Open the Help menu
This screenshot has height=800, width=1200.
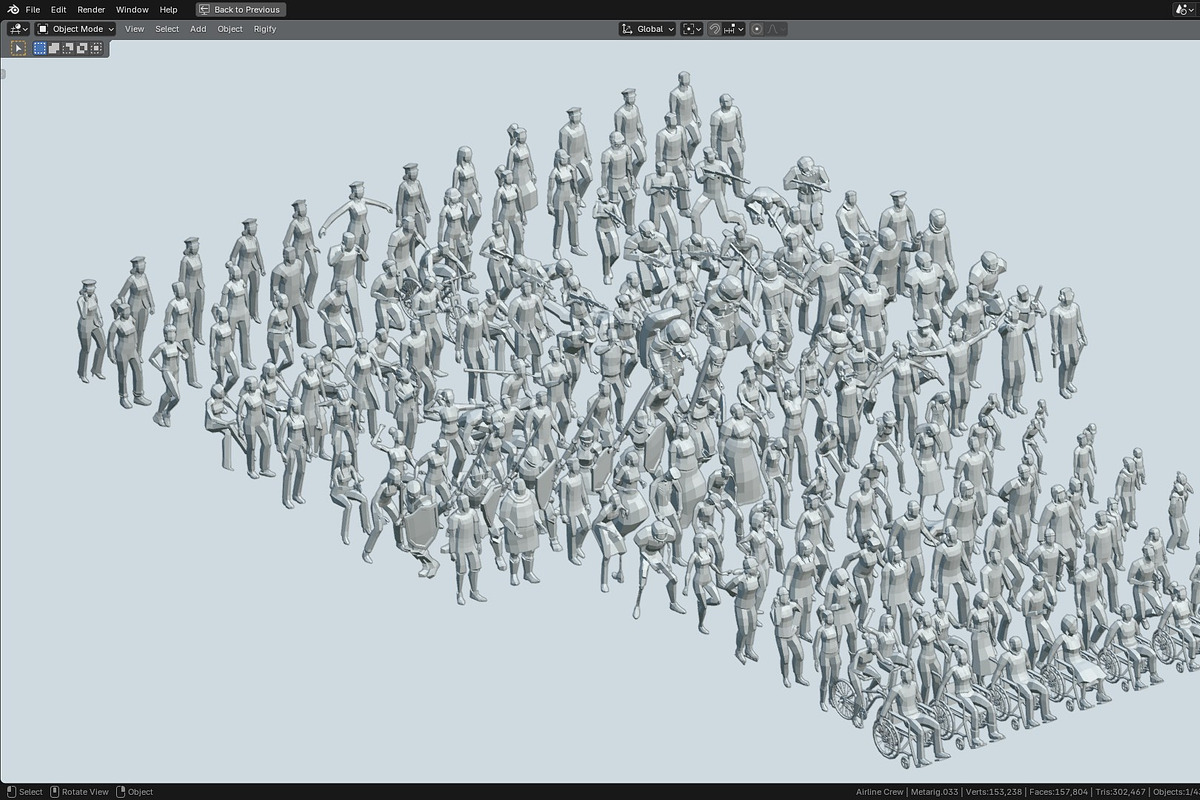click(x=168, y=9)
